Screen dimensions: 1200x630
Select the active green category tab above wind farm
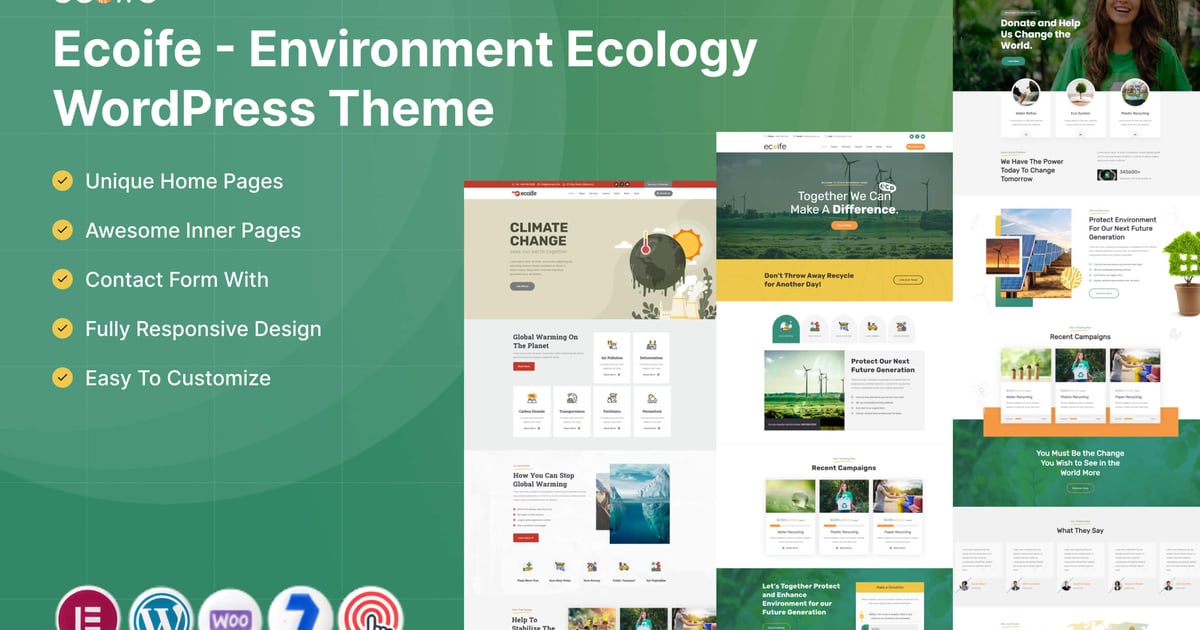tap(786, 328)
